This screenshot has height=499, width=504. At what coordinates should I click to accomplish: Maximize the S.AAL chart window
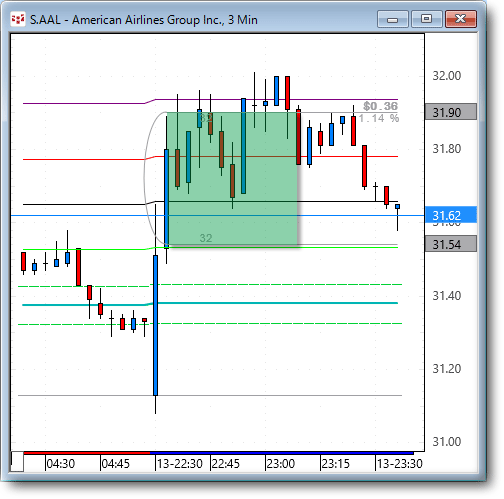427,19
